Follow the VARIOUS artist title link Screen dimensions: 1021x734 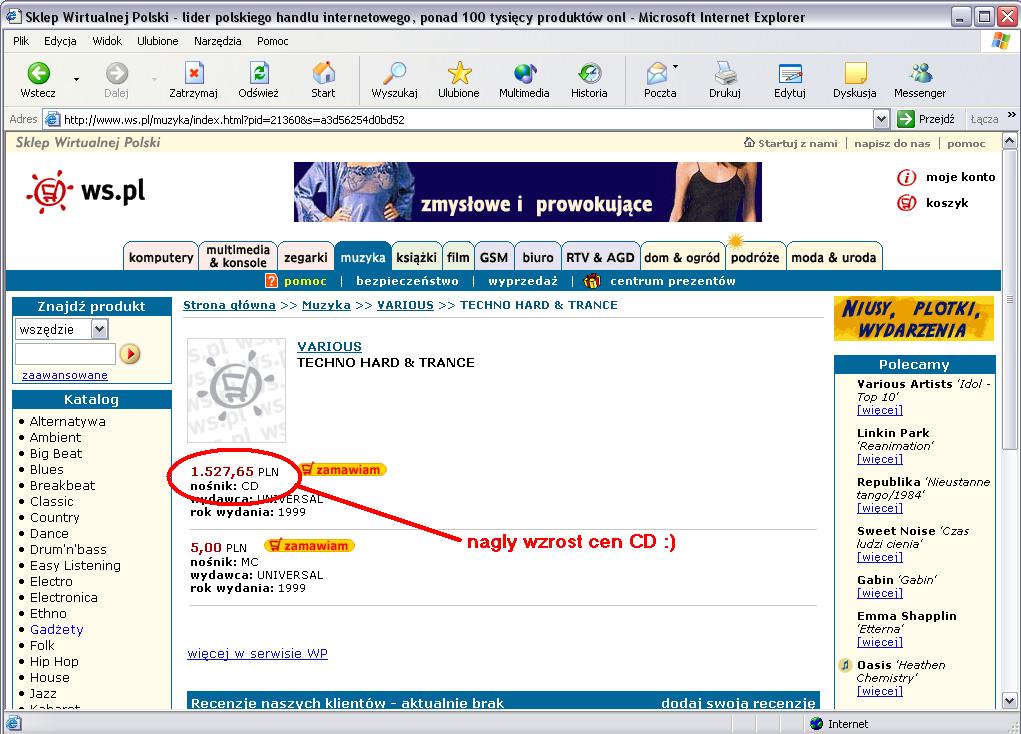(x=329, y=346)
